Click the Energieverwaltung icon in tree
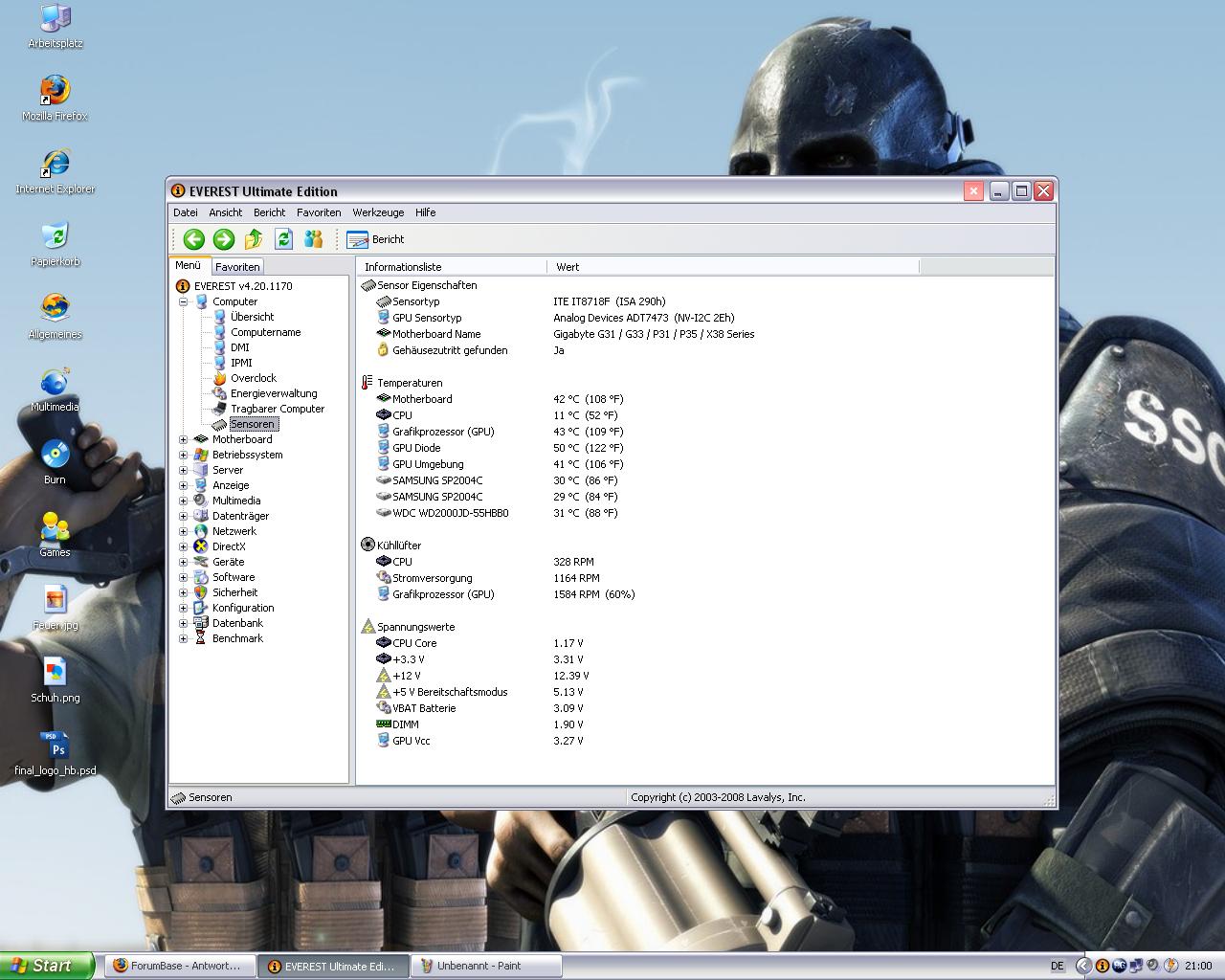Image resolution: width=1225 pixels, height=980 pixels. pyautogui.click(x=219, y=393)
